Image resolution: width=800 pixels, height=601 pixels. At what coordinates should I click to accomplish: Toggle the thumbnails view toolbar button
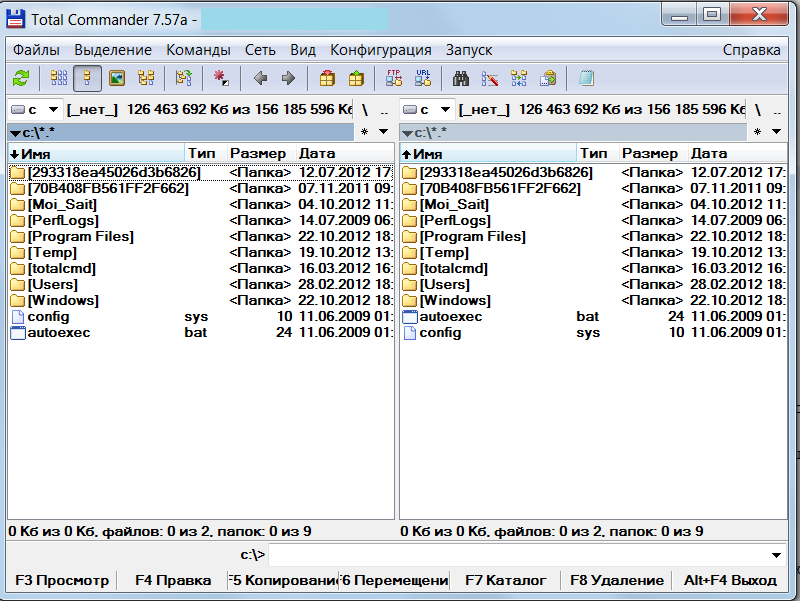pos(117,78)
